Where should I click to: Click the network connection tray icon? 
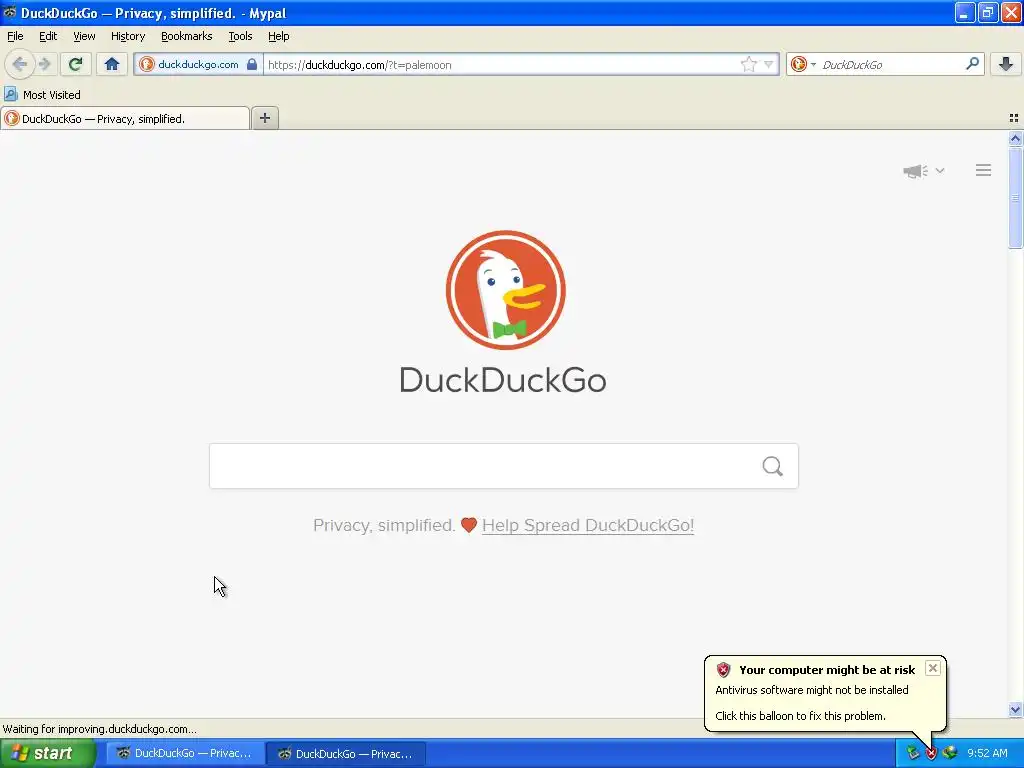950,754
